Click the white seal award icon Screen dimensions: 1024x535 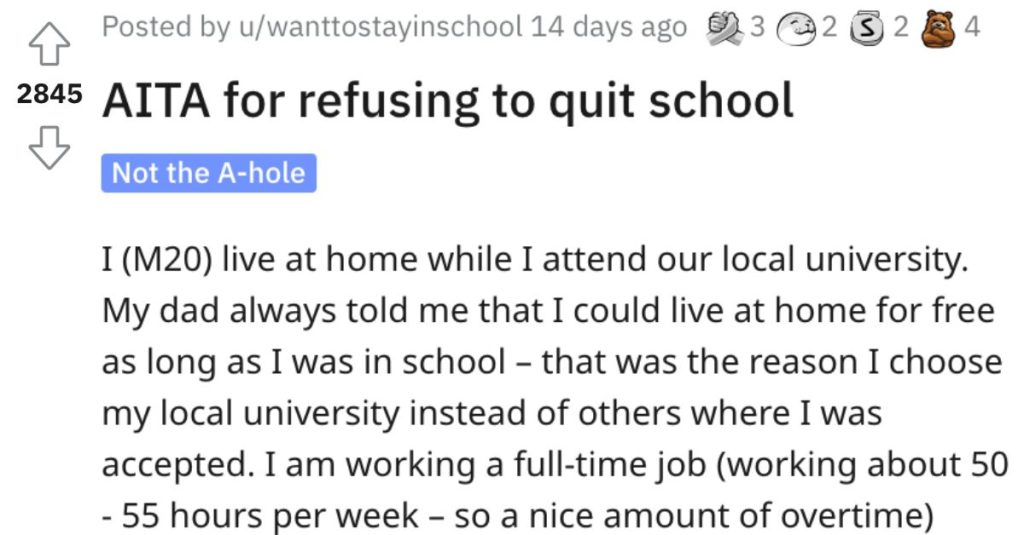click(x=797, y=29)
